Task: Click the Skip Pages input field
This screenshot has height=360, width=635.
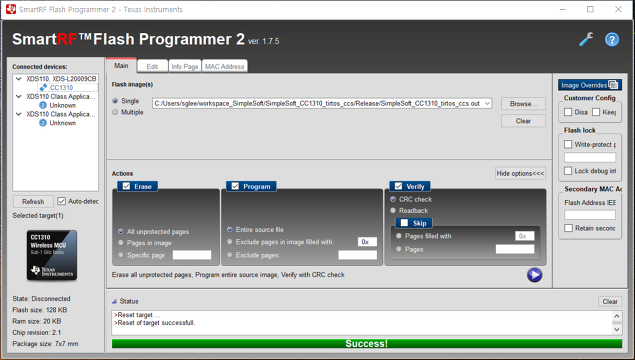Action: pos(515,249)
